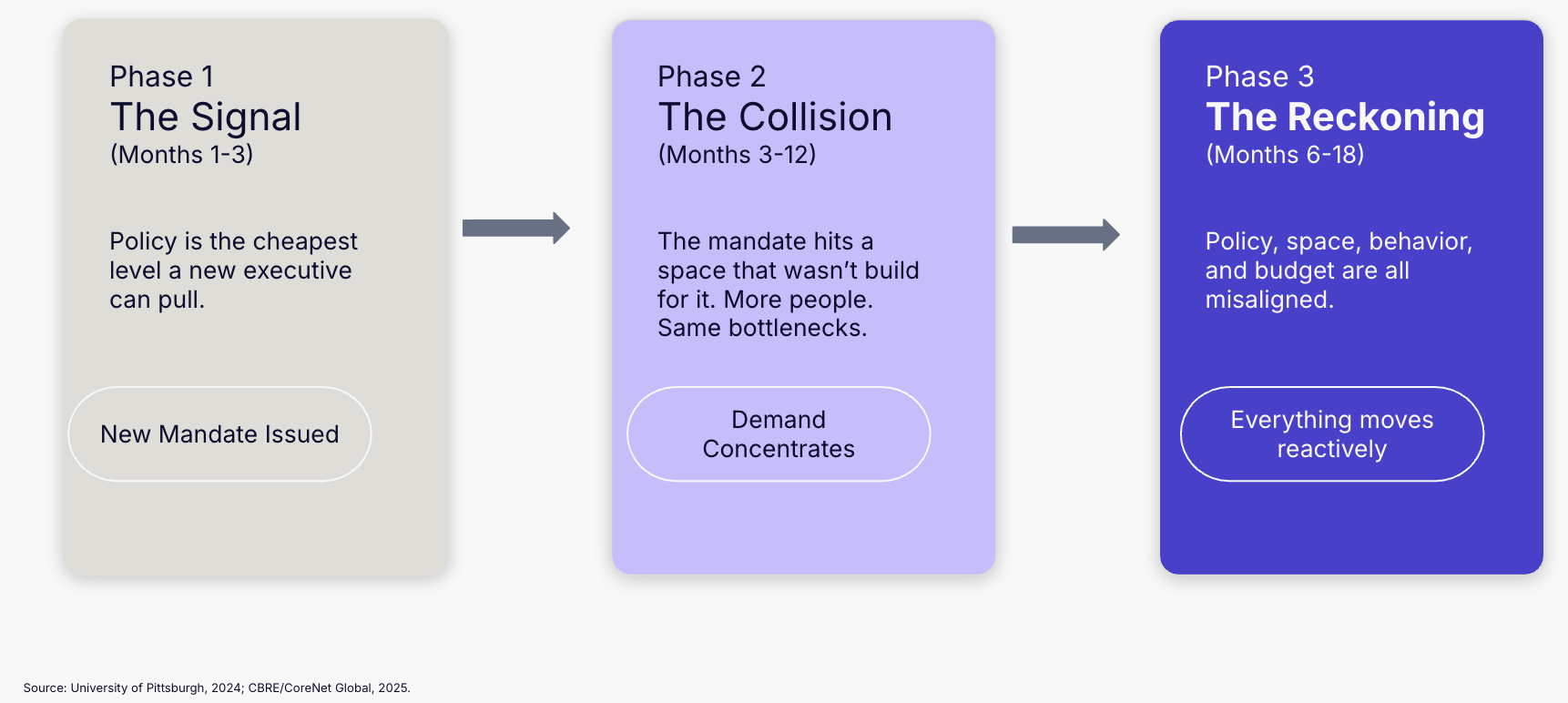Screen dimensions: 1568x703
Task: Click the Everything moves reactively pill
Action: 1331,434
